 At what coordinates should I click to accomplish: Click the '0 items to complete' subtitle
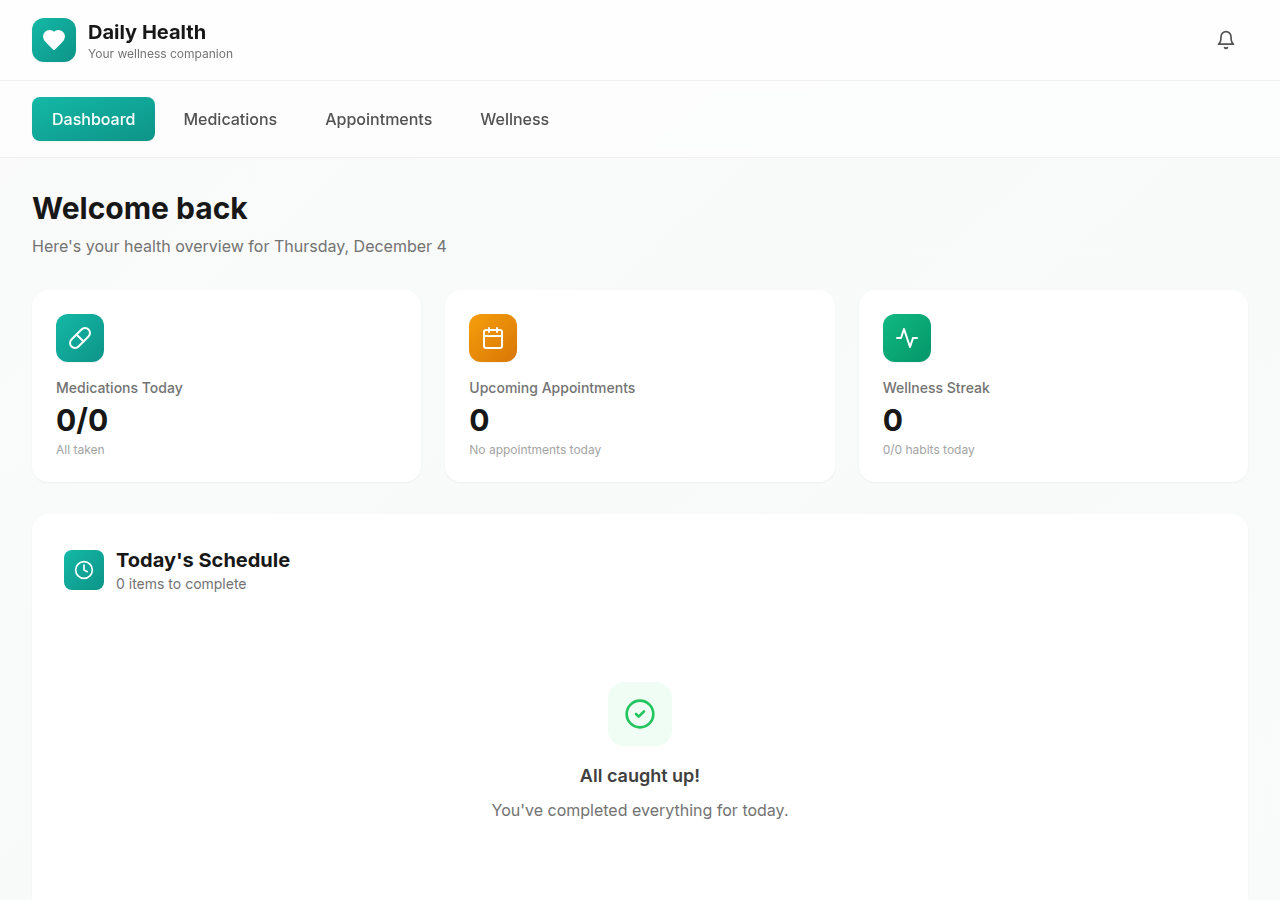coord(181,584)
